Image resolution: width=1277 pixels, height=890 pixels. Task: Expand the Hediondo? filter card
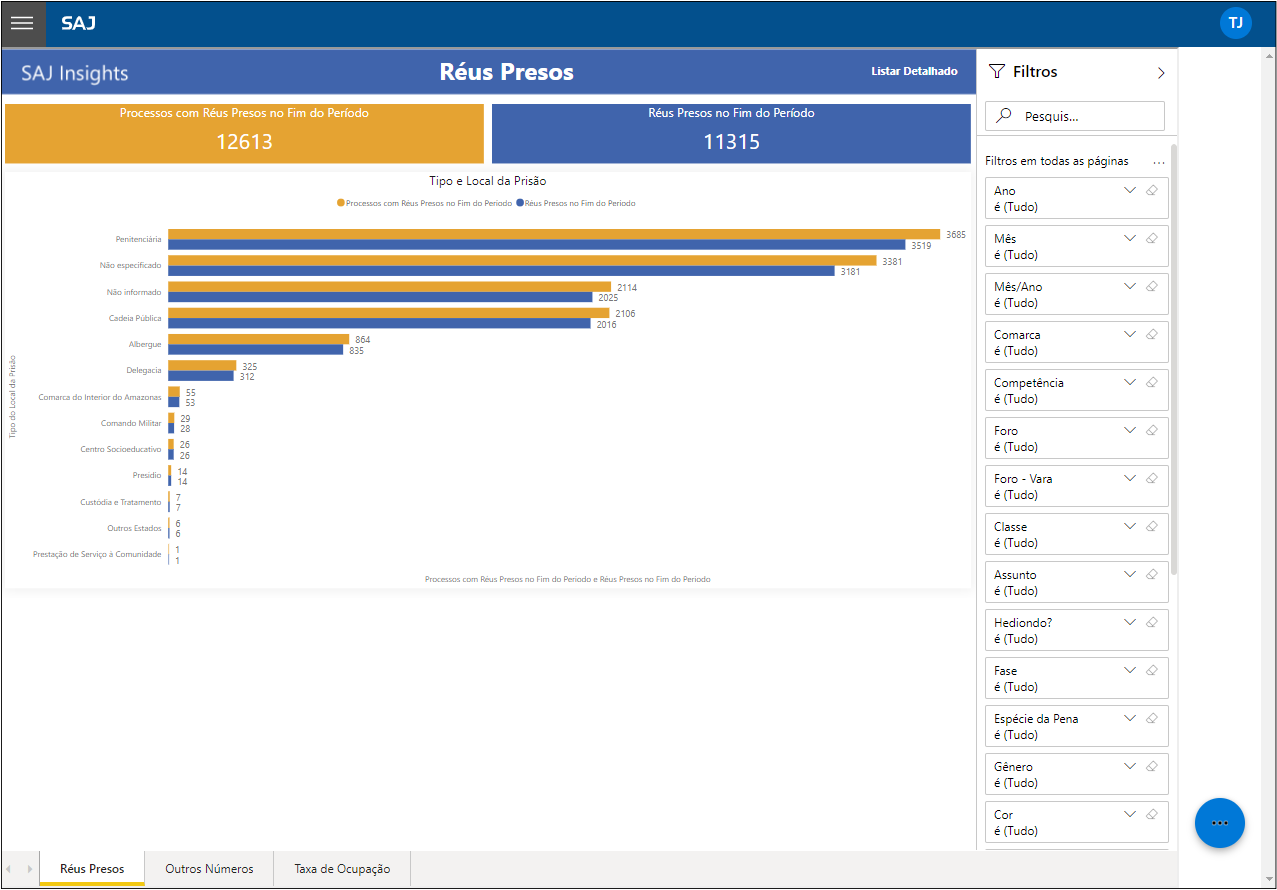pos(1130,622)
